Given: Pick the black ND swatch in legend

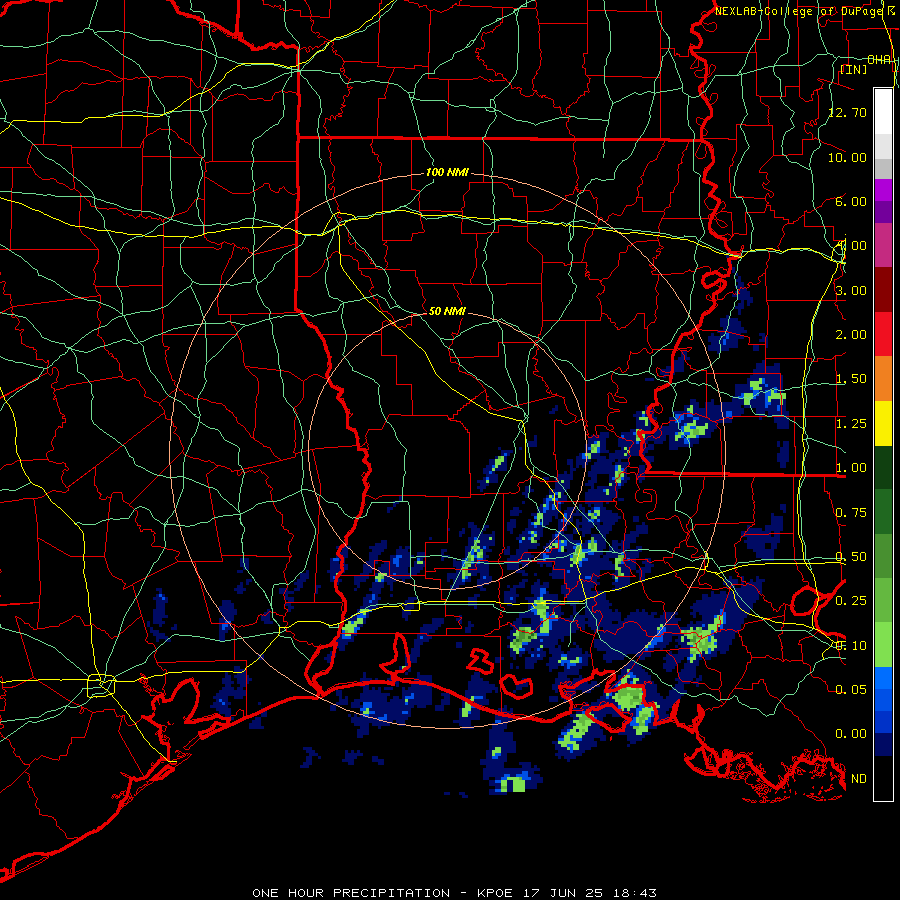Looking at the screenshot, I should (883, 778).
